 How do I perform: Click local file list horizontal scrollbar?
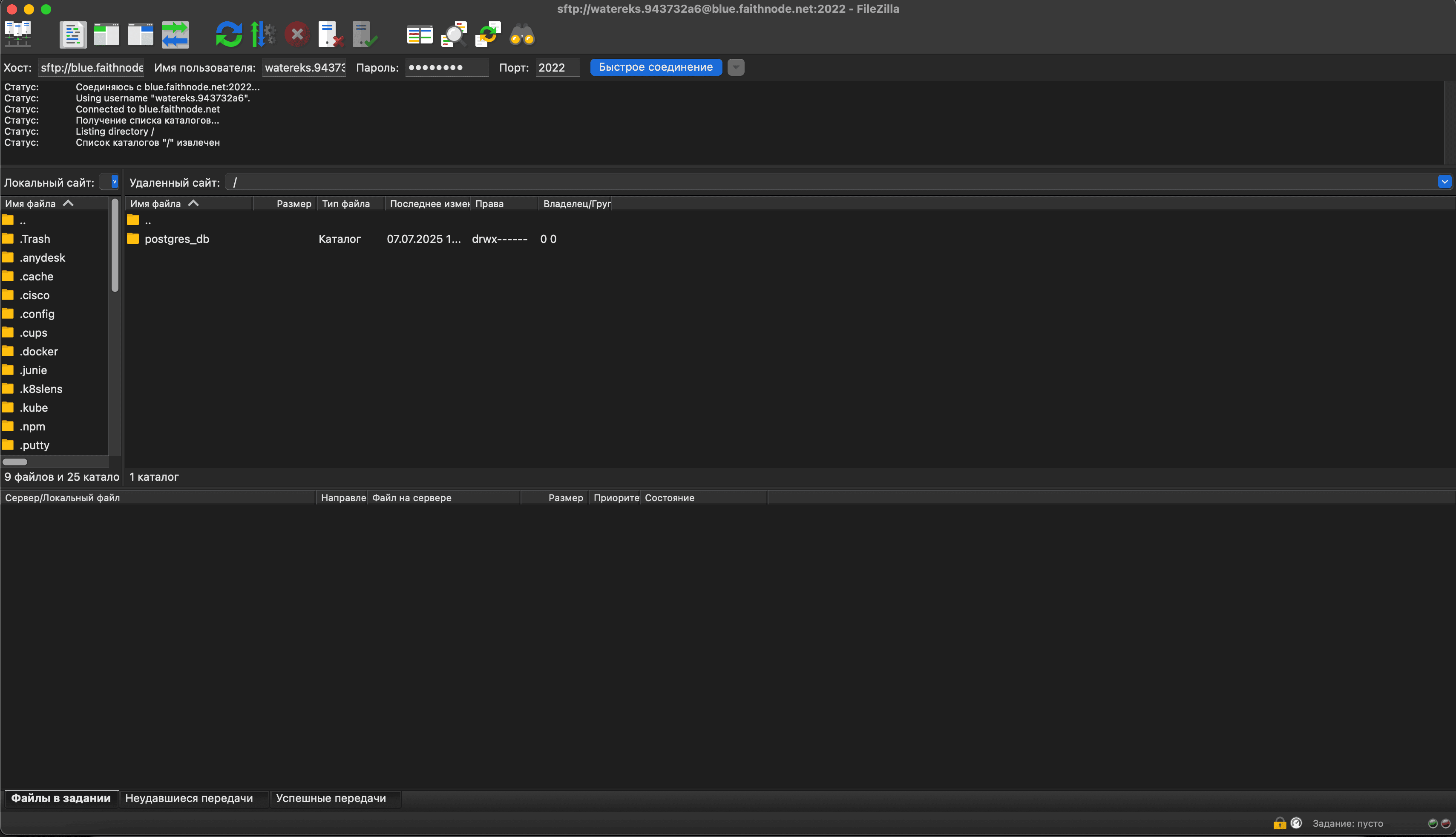tap(15, 462)
